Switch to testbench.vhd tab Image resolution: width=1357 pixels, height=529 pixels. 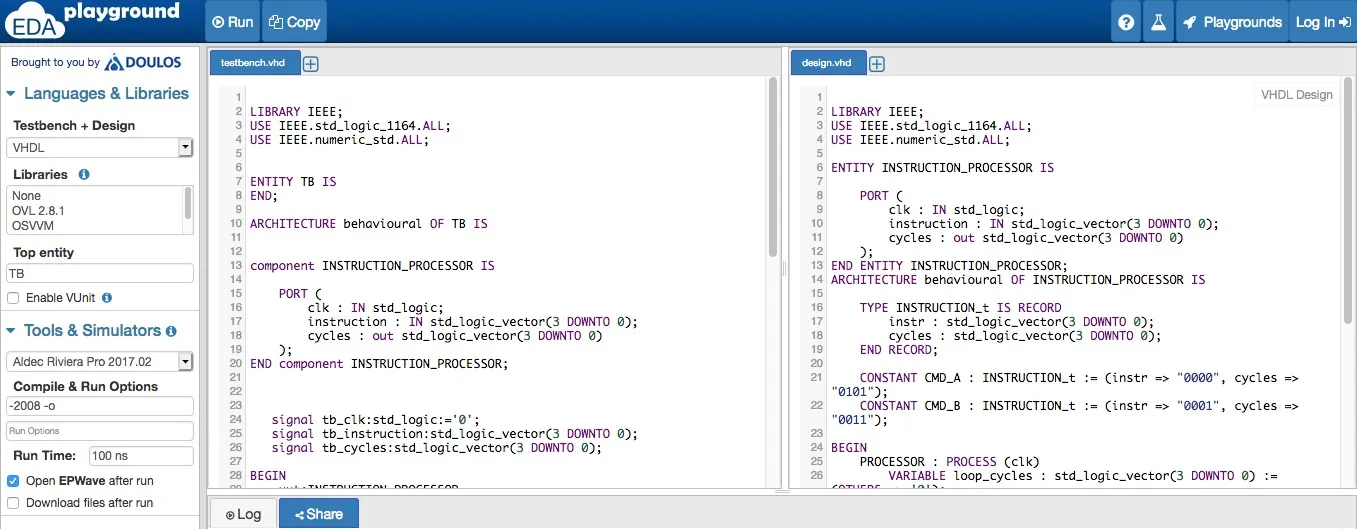tap(253, 62)
